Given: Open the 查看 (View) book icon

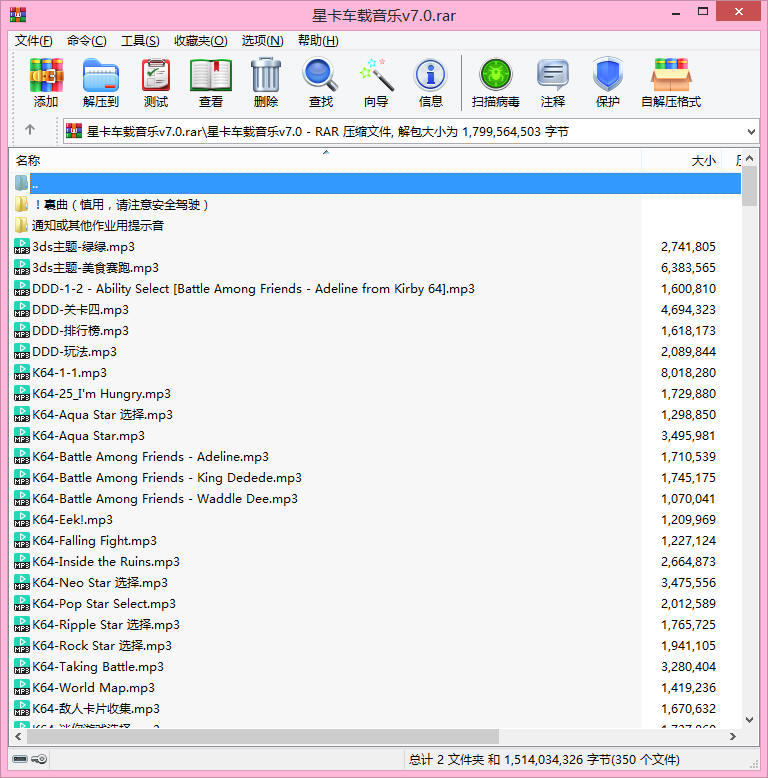Looking at the screenshot, I should click(211, 82).
